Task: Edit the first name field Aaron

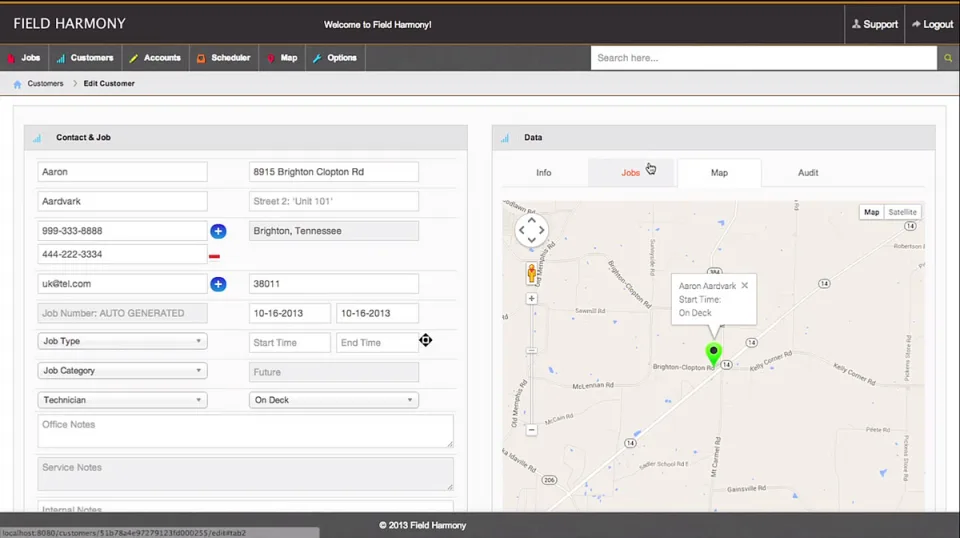Action: click(x=122, y=172)
